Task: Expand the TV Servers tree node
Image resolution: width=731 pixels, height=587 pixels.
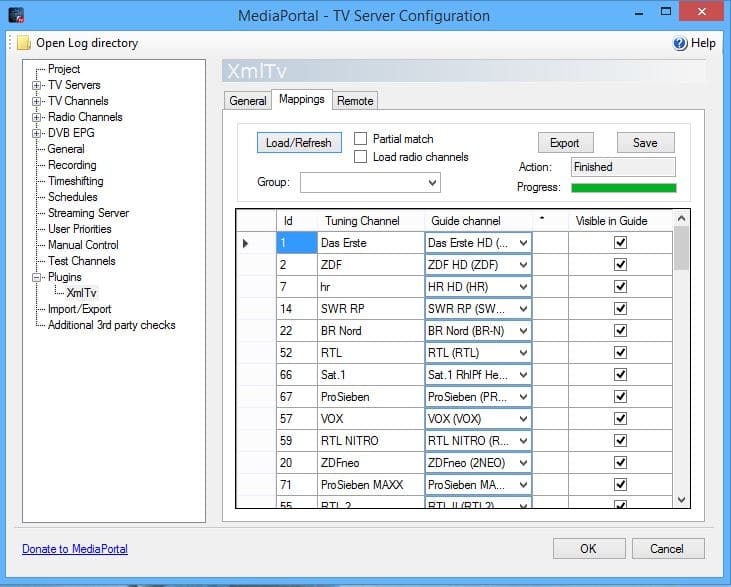Action: point(37,85)
